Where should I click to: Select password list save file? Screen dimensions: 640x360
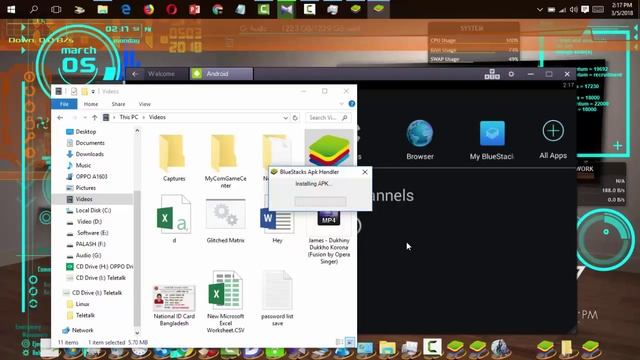click(277, 299)
